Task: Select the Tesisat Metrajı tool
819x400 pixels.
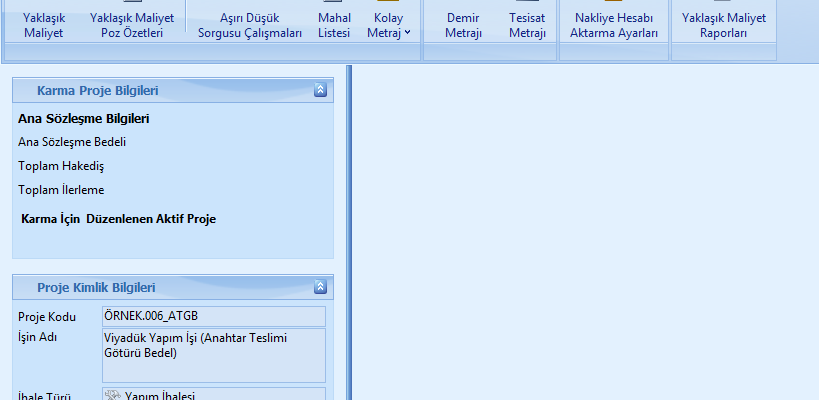Action: (x=526, y=25)
